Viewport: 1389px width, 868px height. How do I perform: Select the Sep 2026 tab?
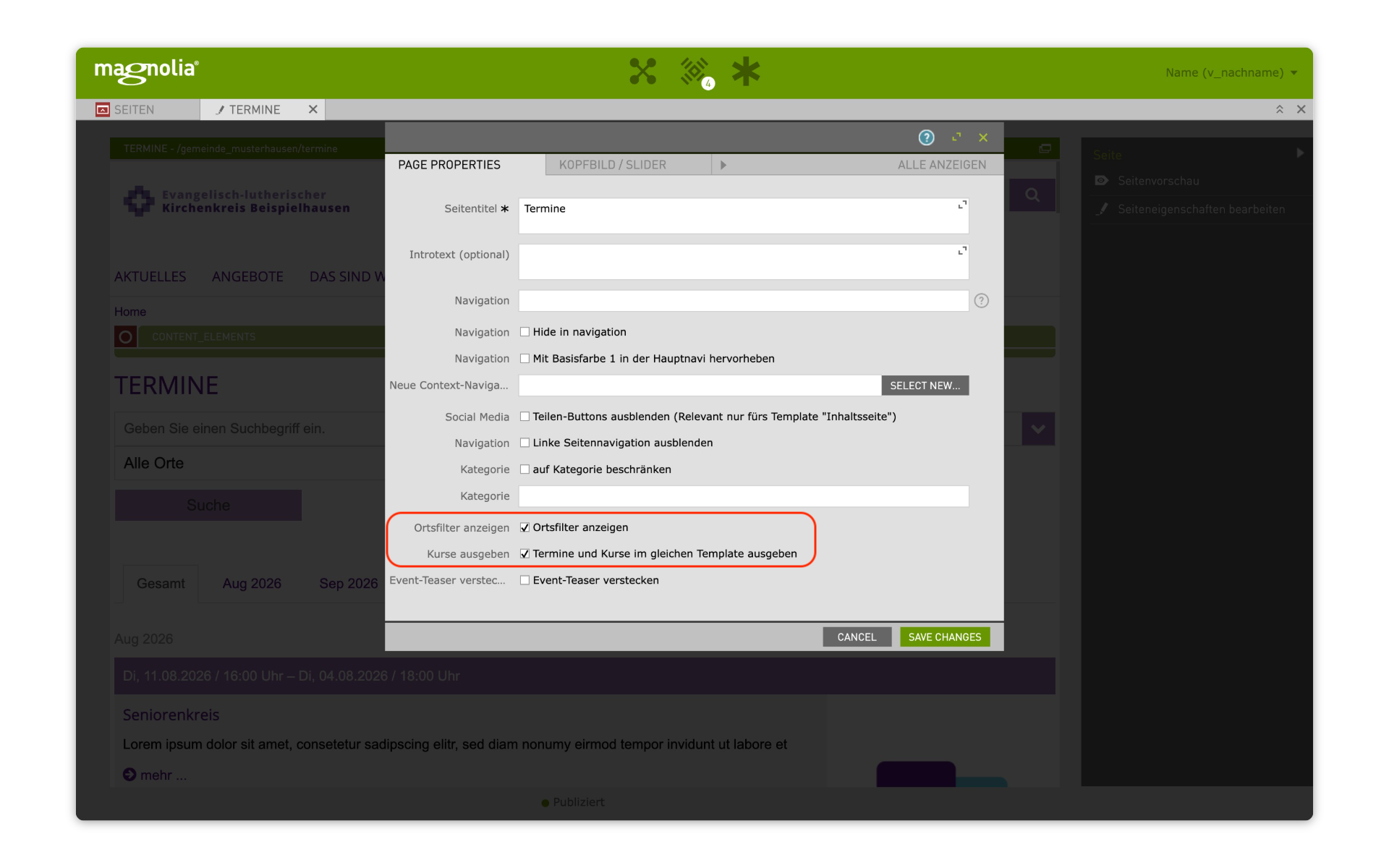(x=349, y=584)
